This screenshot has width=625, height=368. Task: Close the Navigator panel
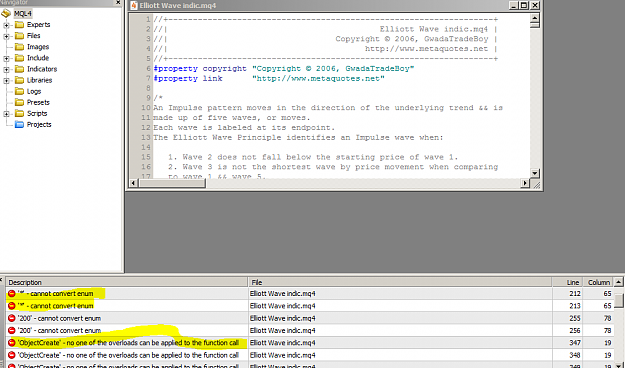(118, 2)
